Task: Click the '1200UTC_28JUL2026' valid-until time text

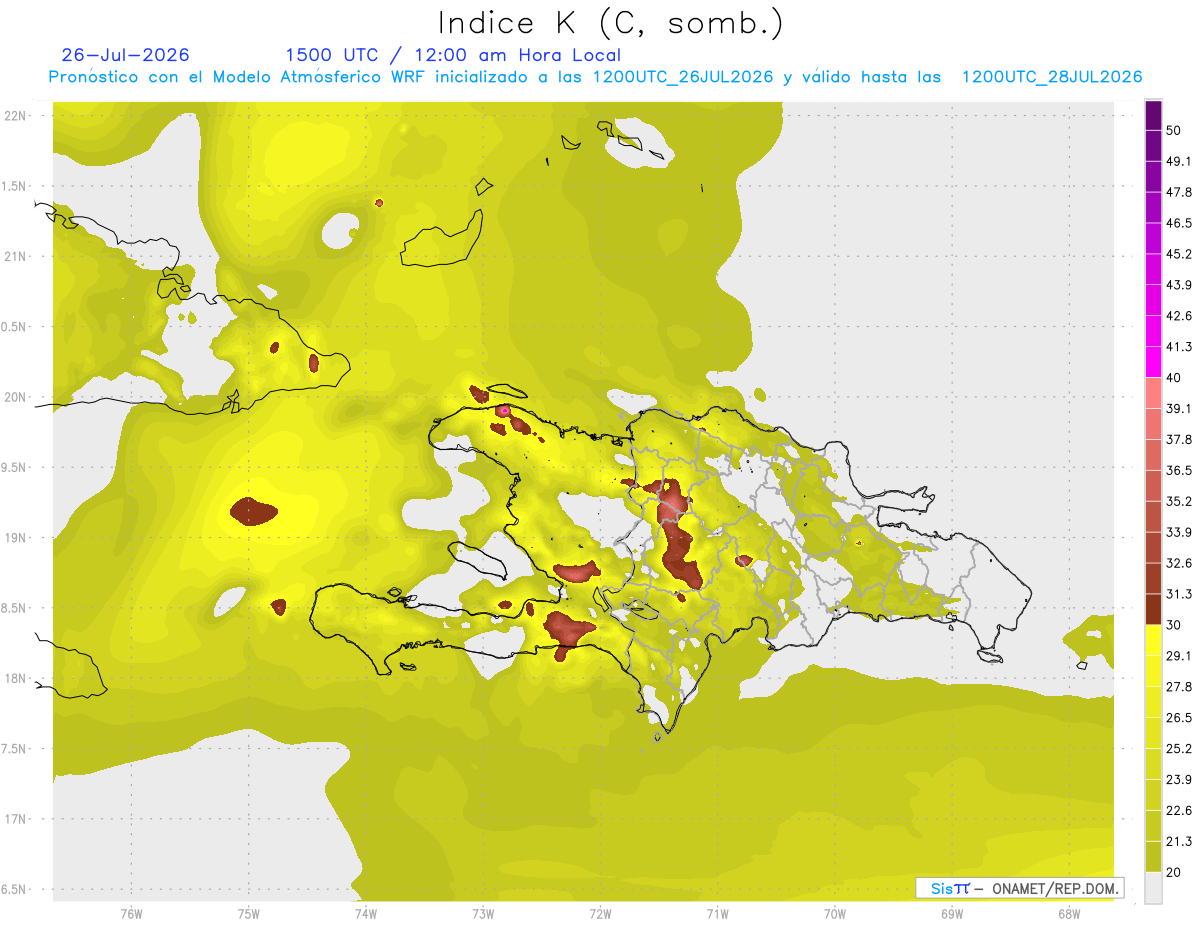Action: tap(1051, 78)
